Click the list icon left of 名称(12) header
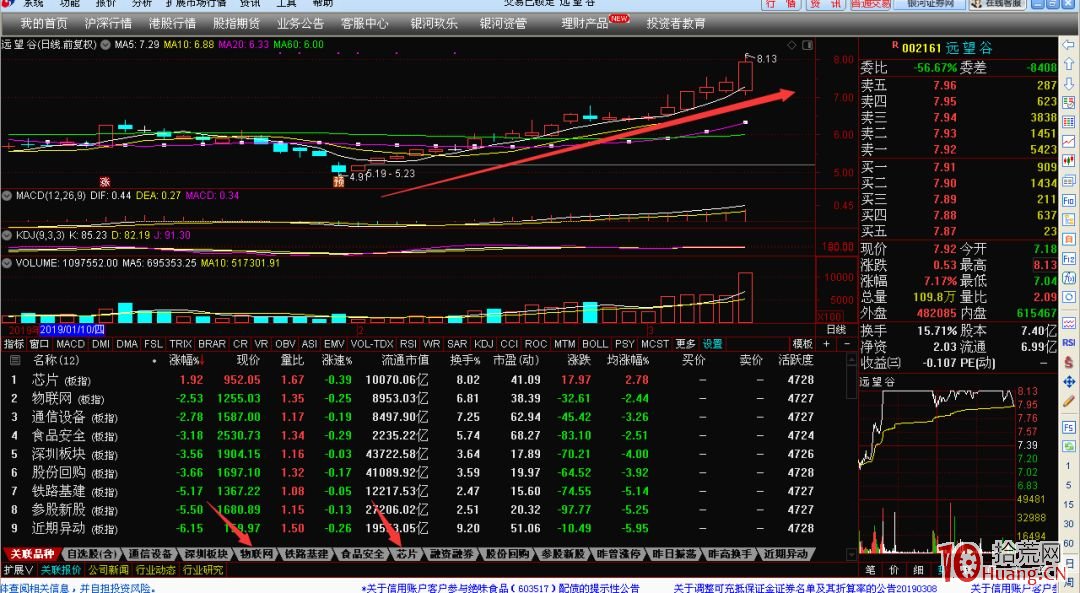The image size is (1080, 593). pyautogui.click(x=14, y=360)
